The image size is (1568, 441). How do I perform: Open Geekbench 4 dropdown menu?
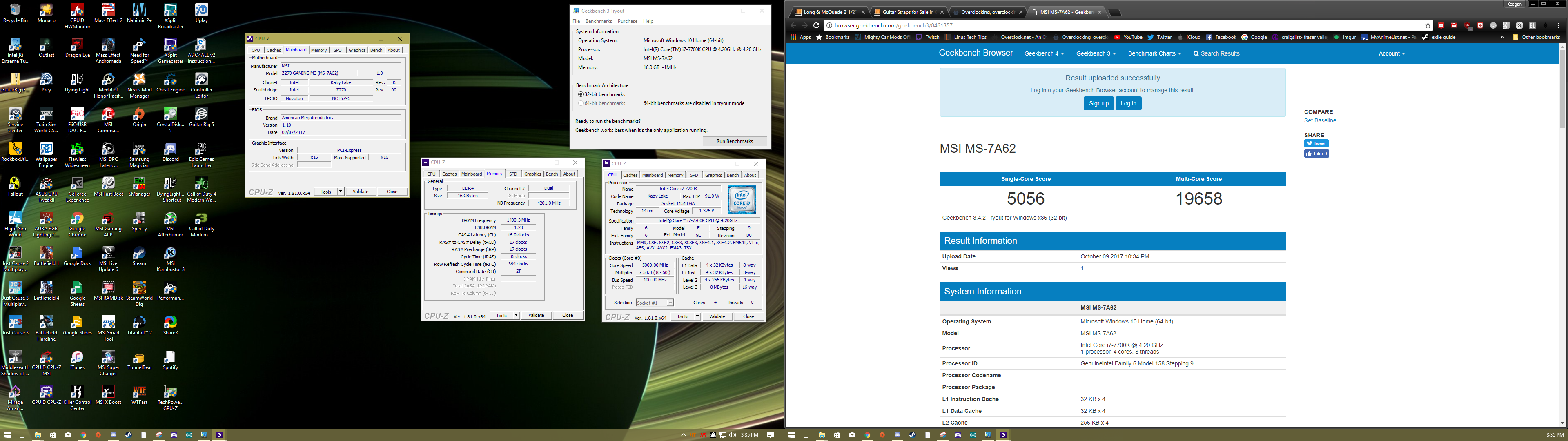point(1044,53)
